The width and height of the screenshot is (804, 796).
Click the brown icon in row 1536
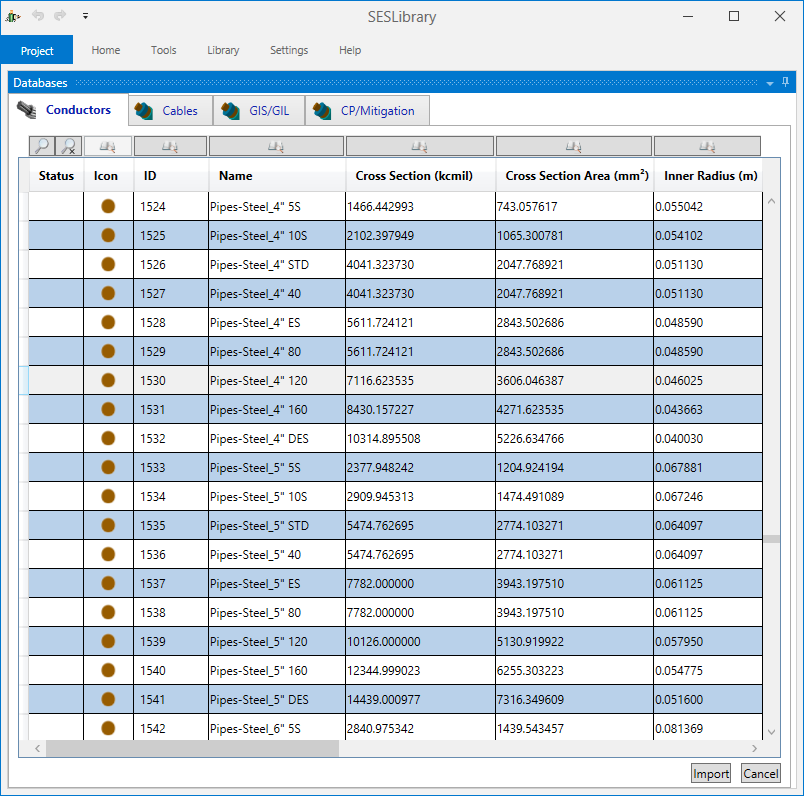point(108,554)
